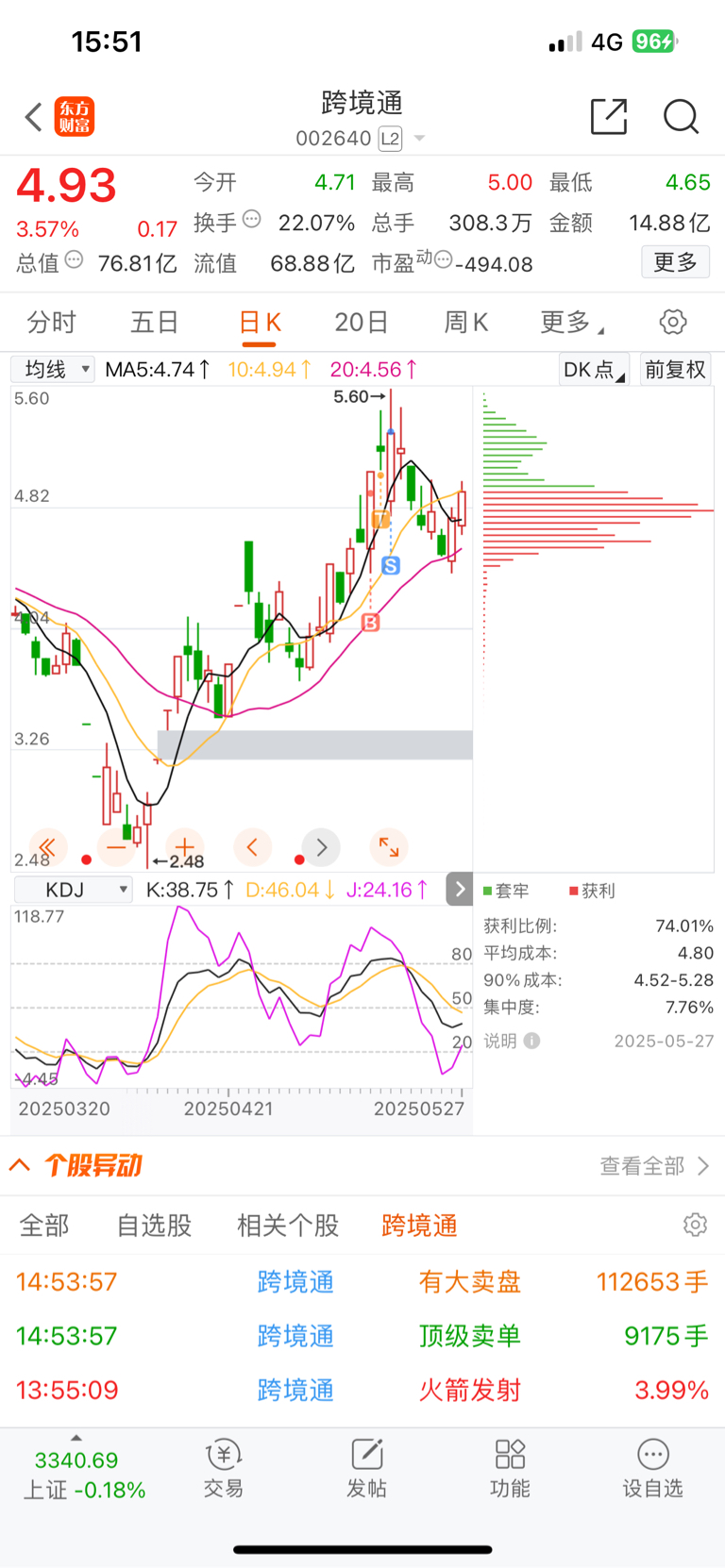The width and height of the screenshot is (725, 1568).
Task: Jump to earliest data with double-arrow icon
Action: pyautogui.click(x=47, y=847)
